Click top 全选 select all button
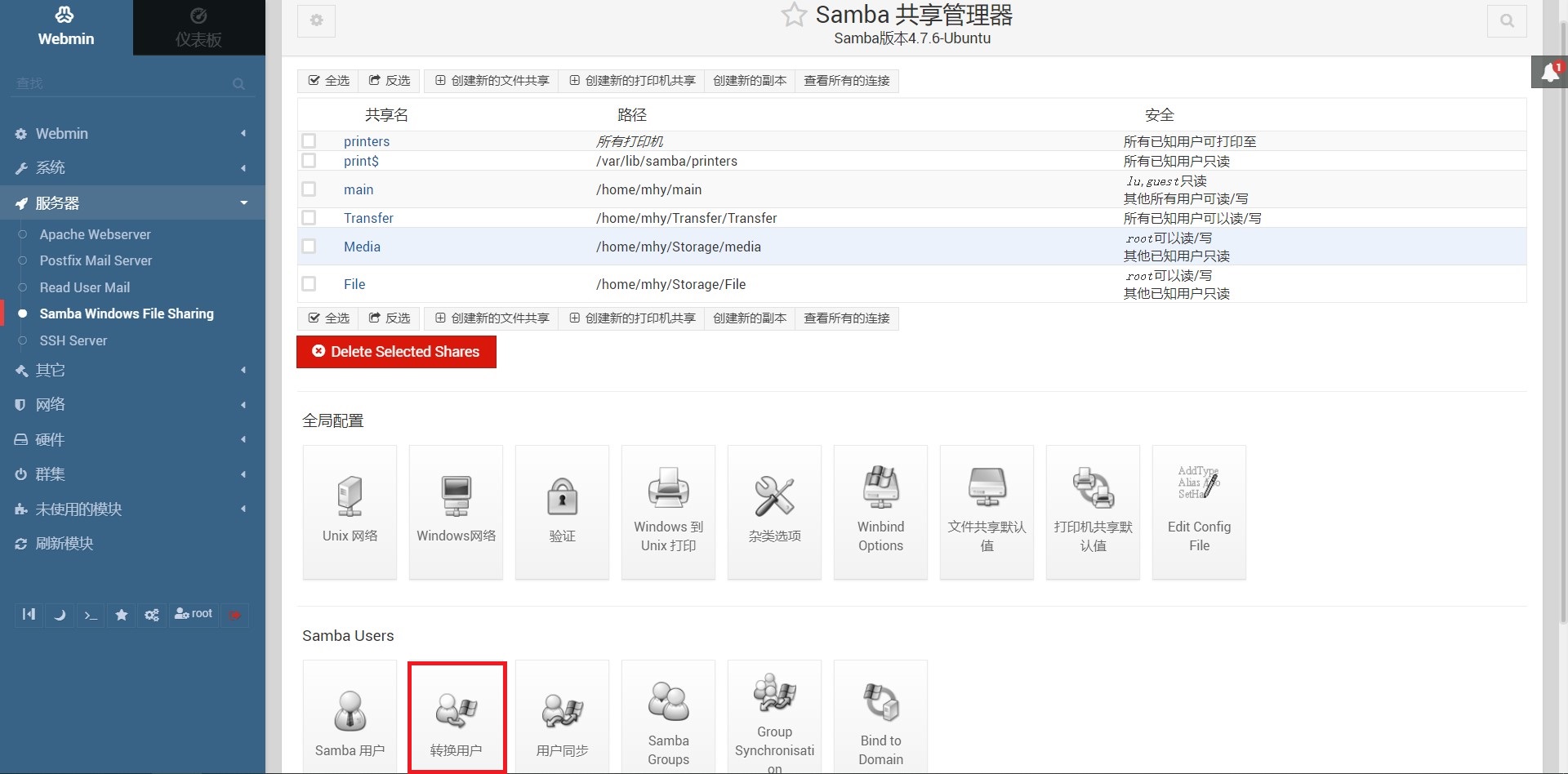The image size is (1568, 774). [328, 80]
